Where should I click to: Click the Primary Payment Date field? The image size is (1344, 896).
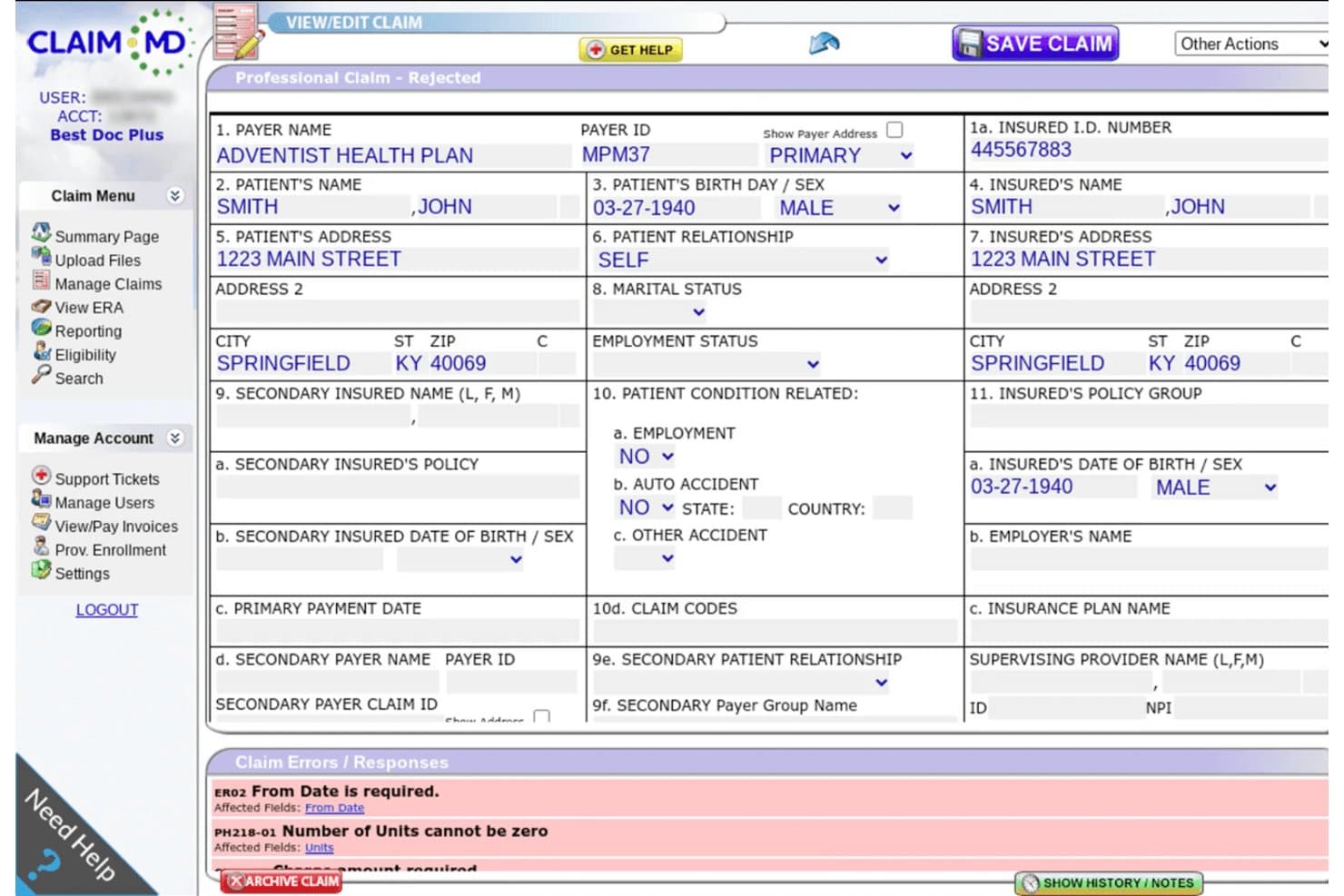click(x=397, y=631)
